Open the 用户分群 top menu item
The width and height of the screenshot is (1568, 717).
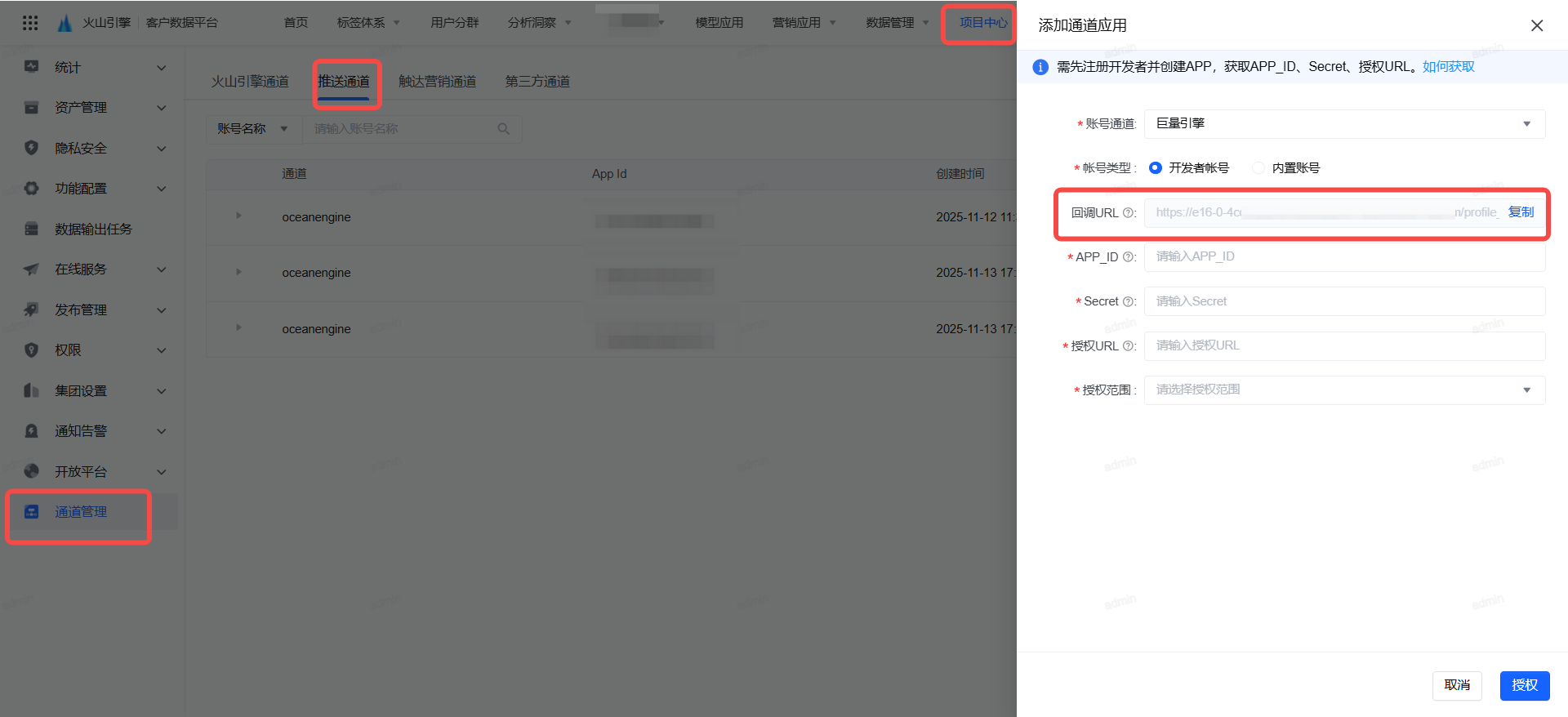click(x=454, y=23)
